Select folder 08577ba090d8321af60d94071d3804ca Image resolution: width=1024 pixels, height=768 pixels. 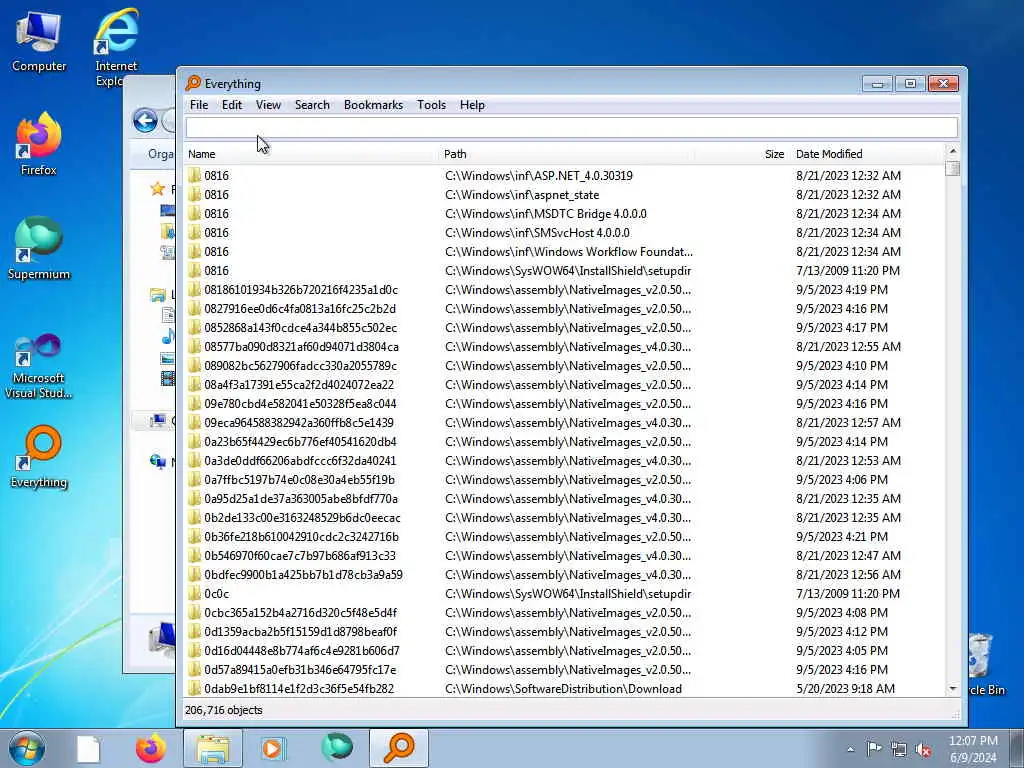click(x=565, y=346)
